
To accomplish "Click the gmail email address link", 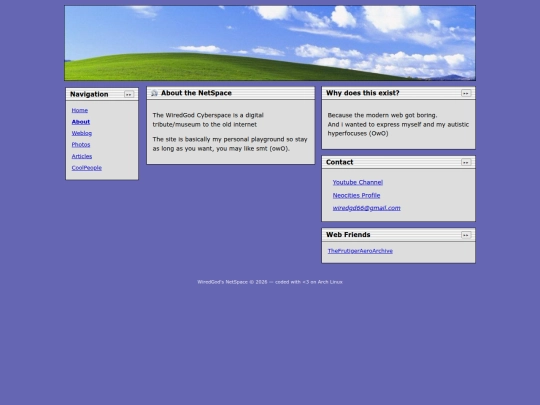I will pyautogui.click(x=366, y=208).
